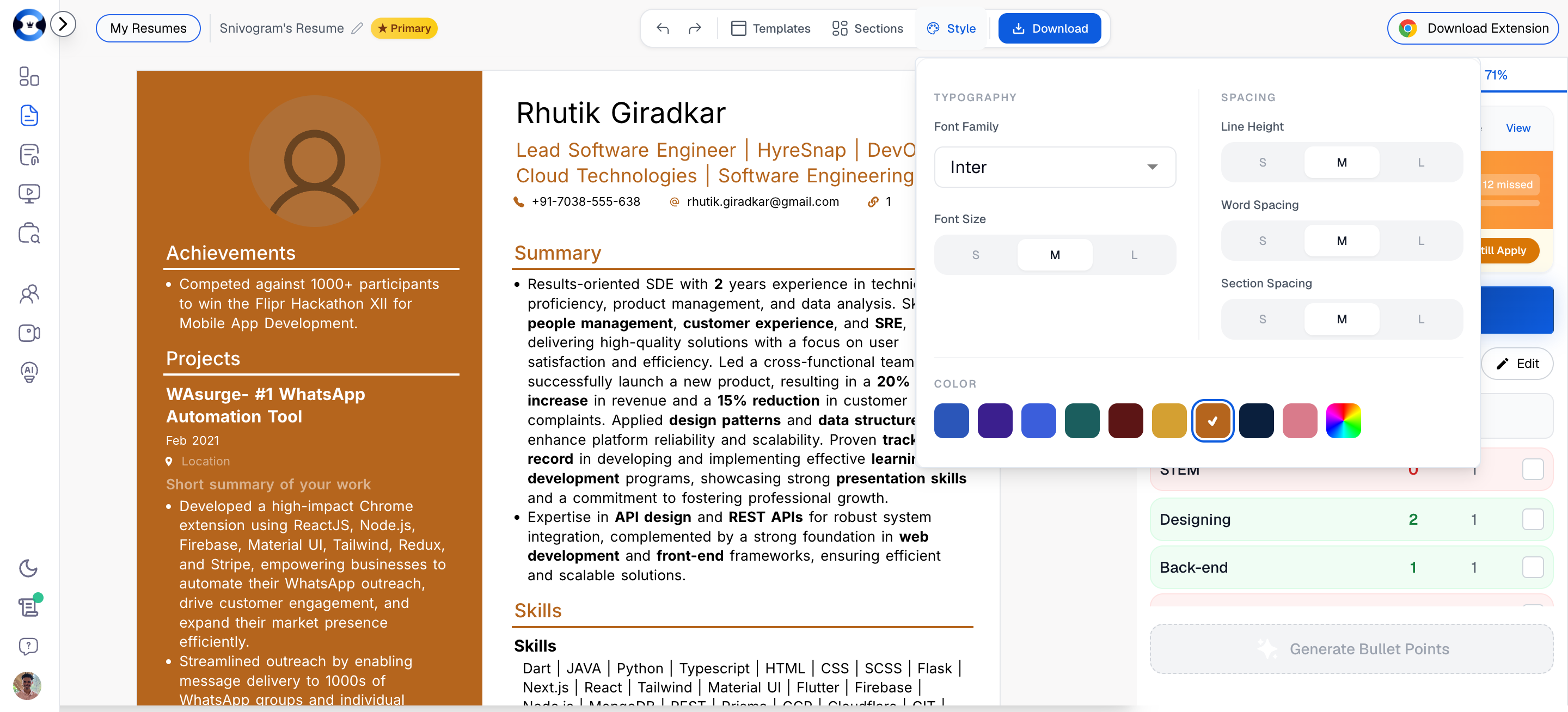Check the Back-end skill checkbox
This screenshot has width=1568, height=712.
1532,567
